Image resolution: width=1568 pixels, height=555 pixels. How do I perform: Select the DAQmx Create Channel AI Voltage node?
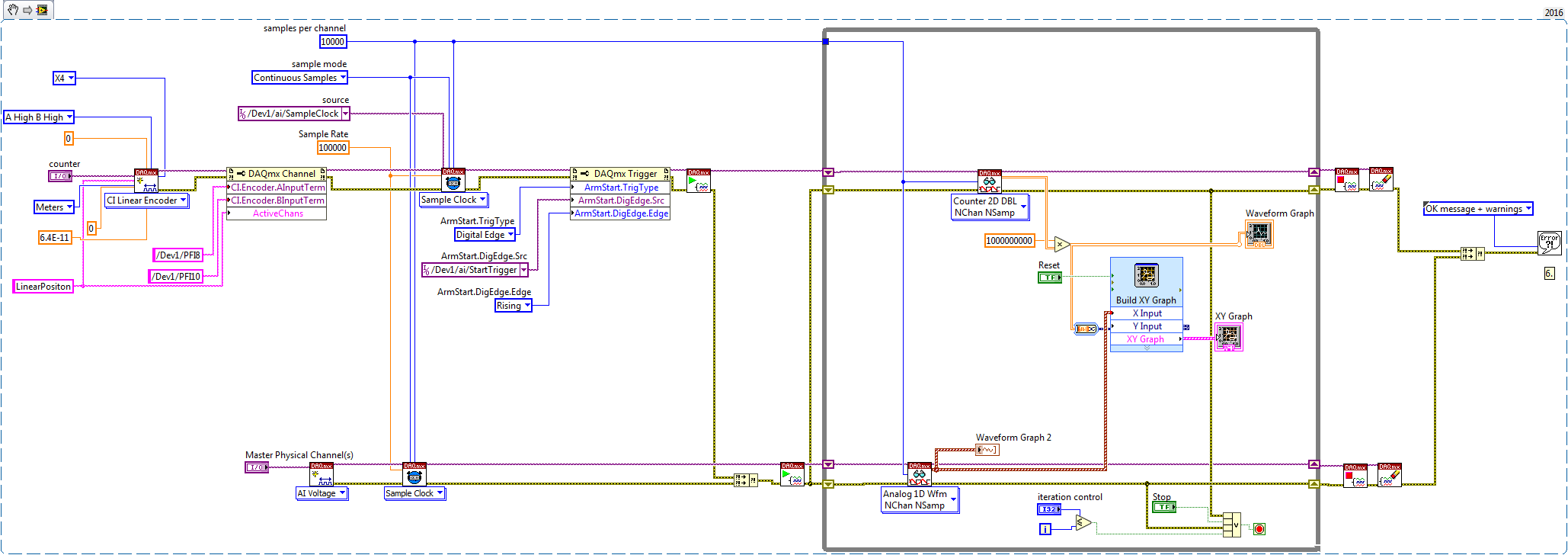(x=322, y=473)
